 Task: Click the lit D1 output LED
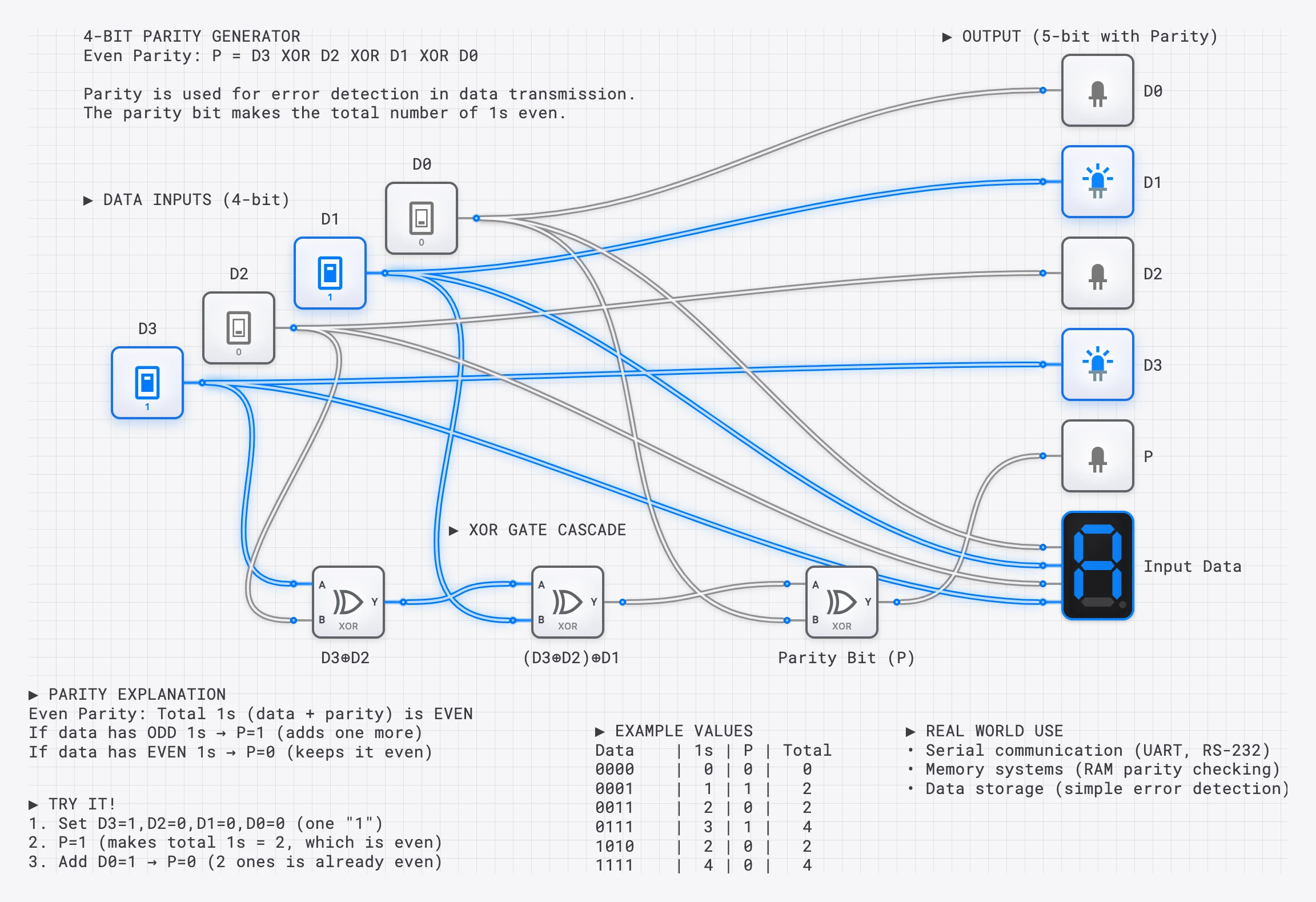1097,182
